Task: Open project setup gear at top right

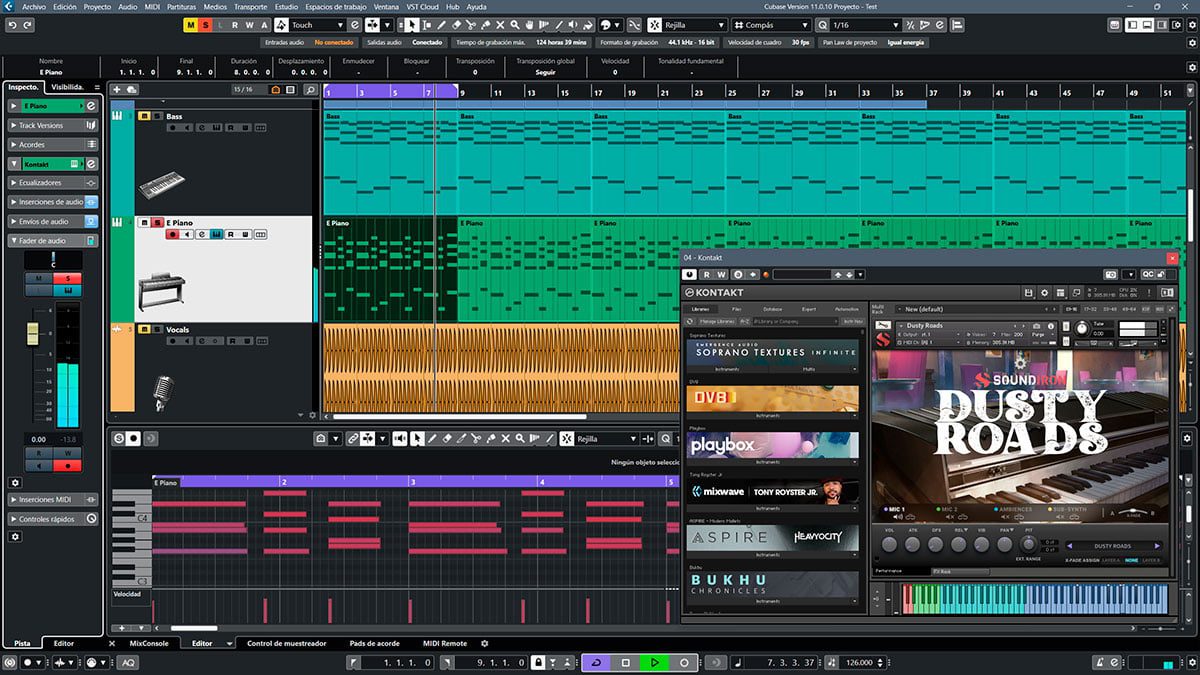Action: [x=1193, y=25]
